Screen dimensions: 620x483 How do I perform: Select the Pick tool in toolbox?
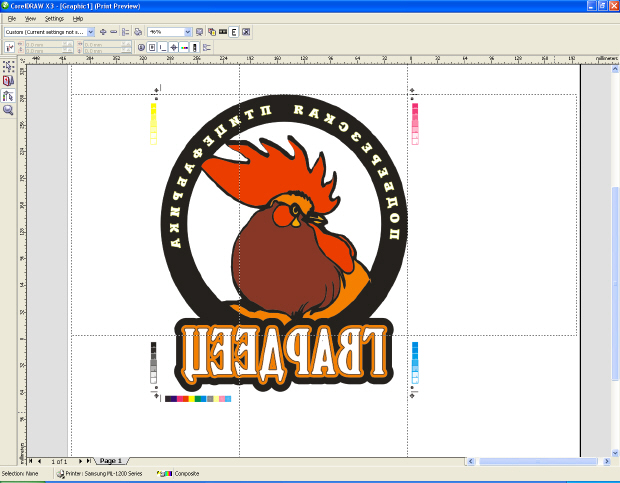[x=8, y=67]
